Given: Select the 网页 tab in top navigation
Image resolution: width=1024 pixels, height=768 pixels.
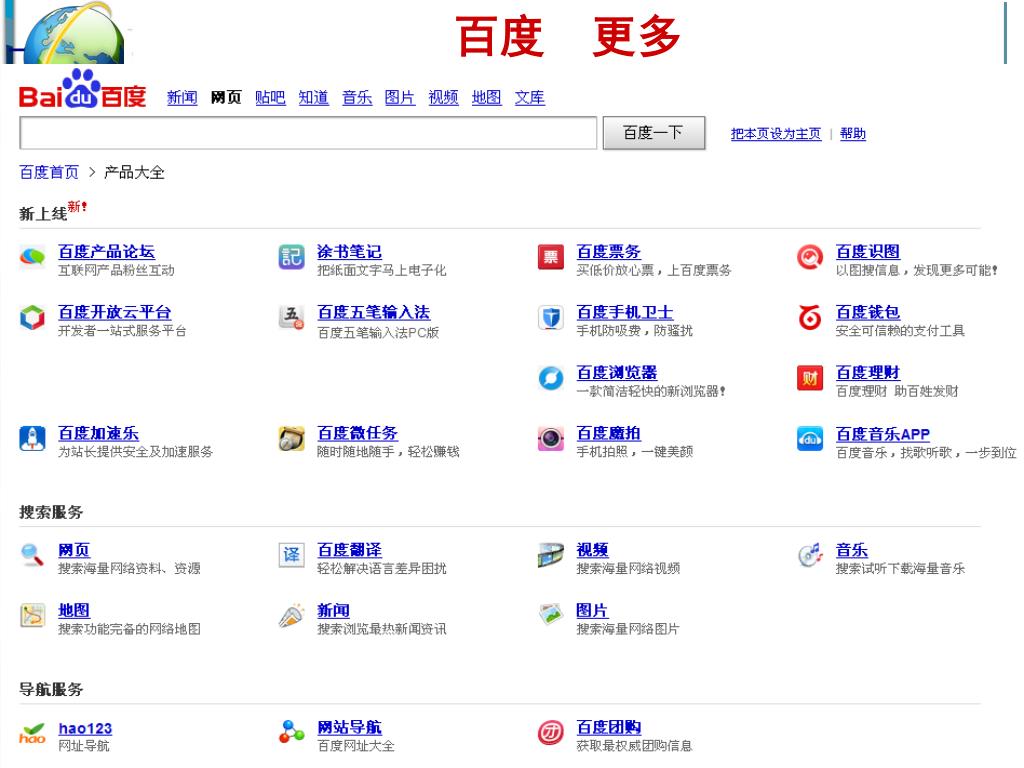Looking at the screenshot, I should click(226, 98).
